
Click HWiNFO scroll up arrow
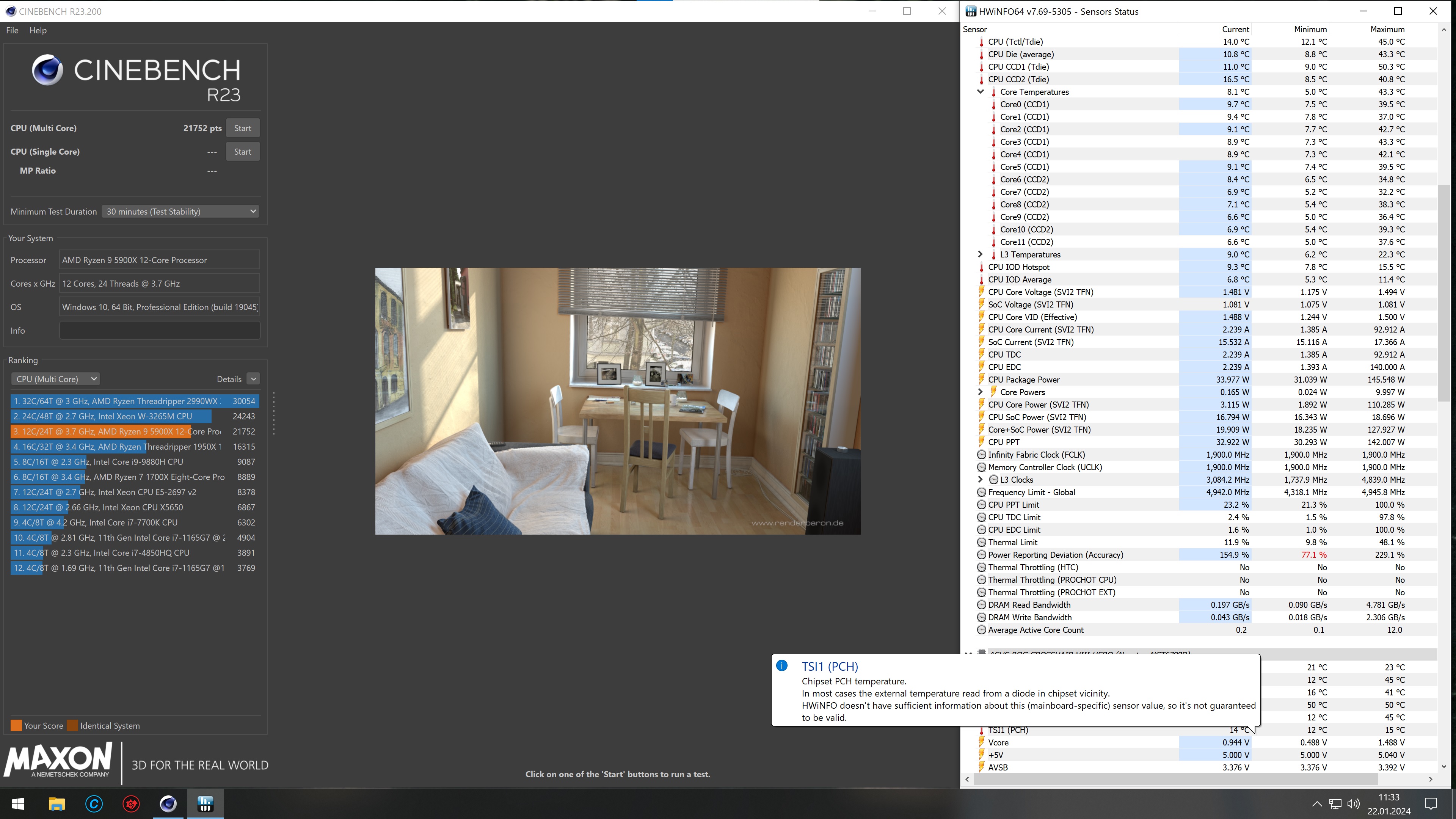(1444, 30)
